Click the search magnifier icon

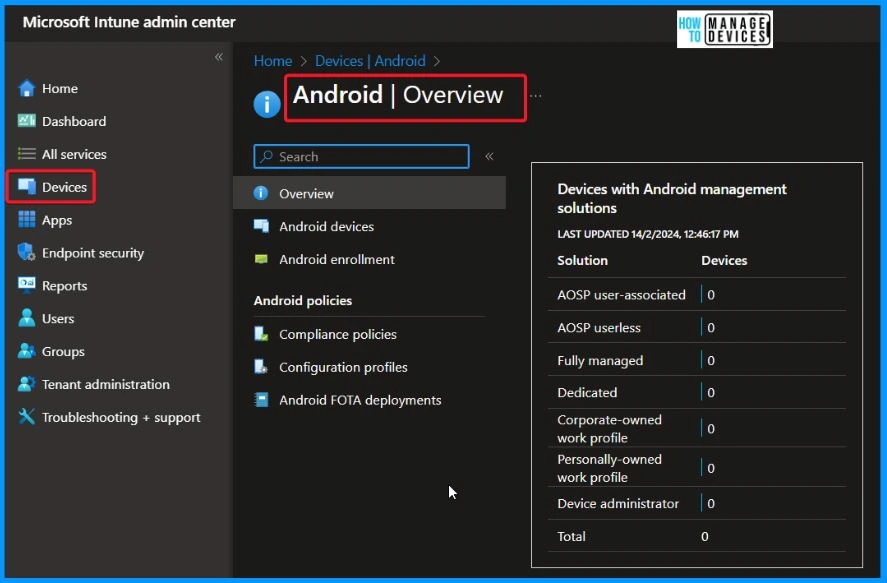tap(266, 156)
